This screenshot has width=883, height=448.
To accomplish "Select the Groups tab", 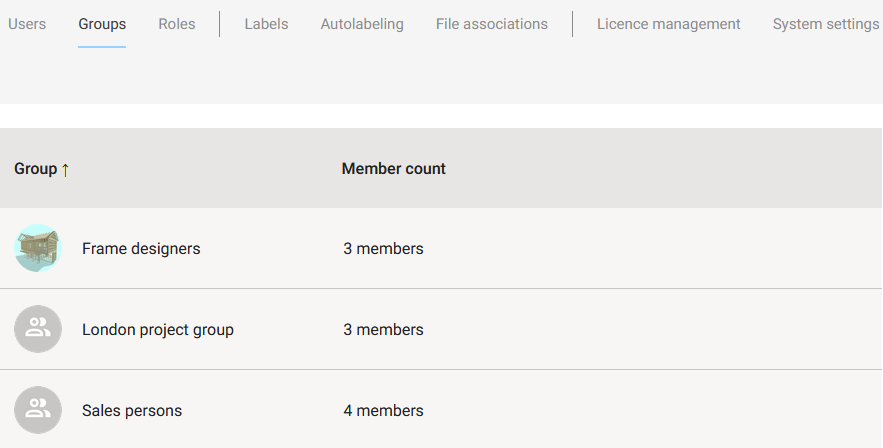I will (102, 24).
